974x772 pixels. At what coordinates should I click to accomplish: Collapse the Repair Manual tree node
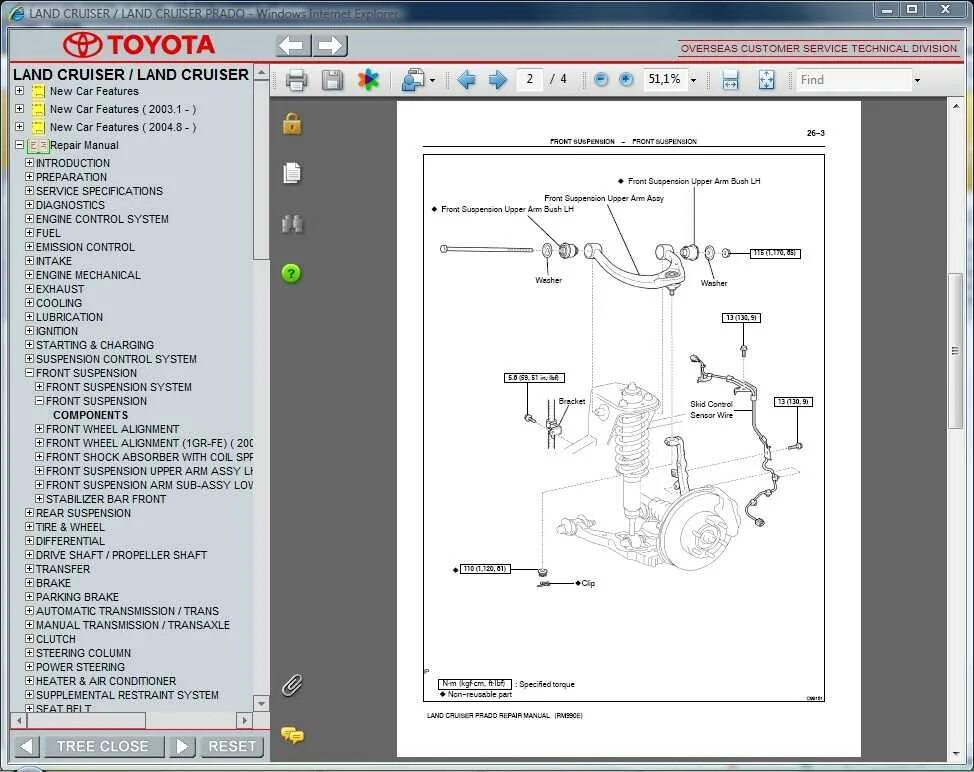coord(19,145)
